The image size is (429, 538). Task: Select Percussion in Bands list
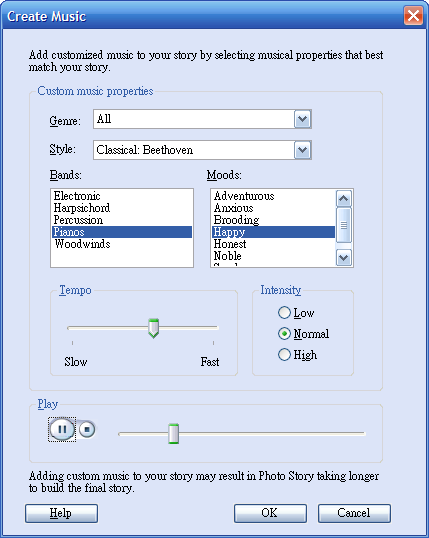(x=122, y=220)
